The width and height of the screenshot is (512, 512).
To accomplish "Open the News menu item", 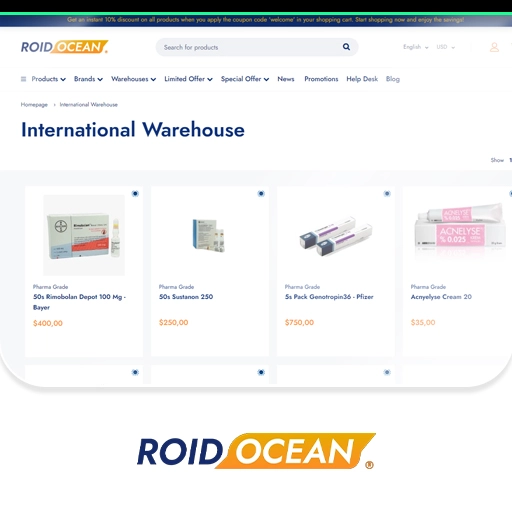I will pos(286,79).
